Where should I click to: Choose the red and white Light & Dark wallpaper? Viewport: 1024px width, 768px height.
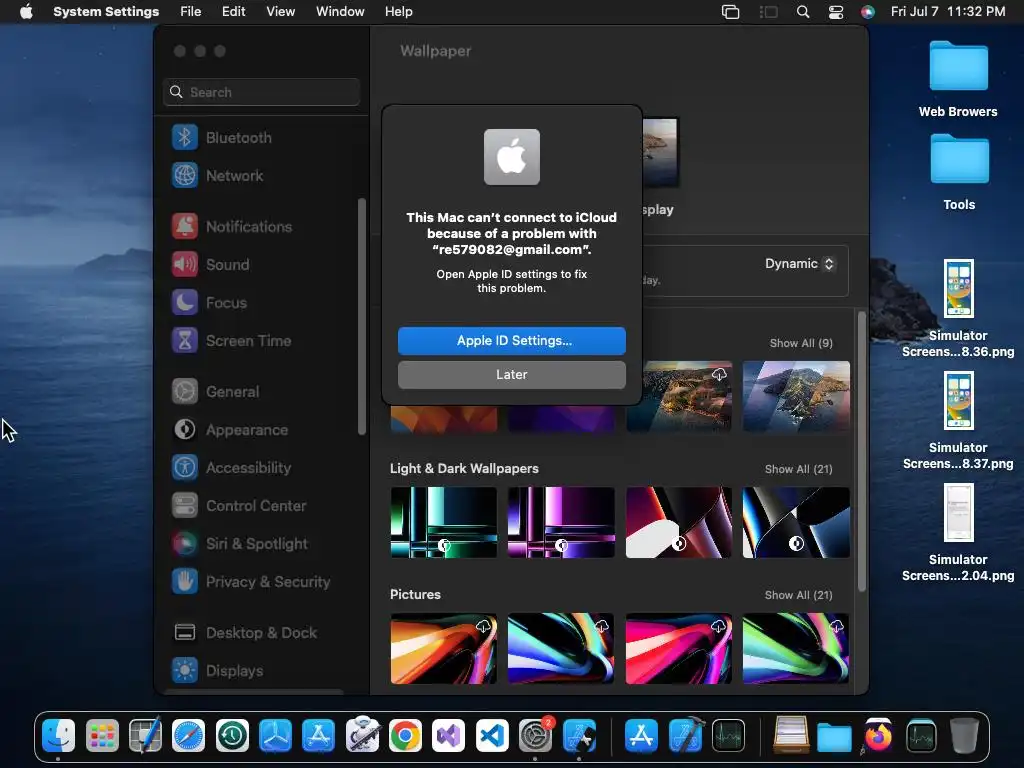click(x=679, y=522)
